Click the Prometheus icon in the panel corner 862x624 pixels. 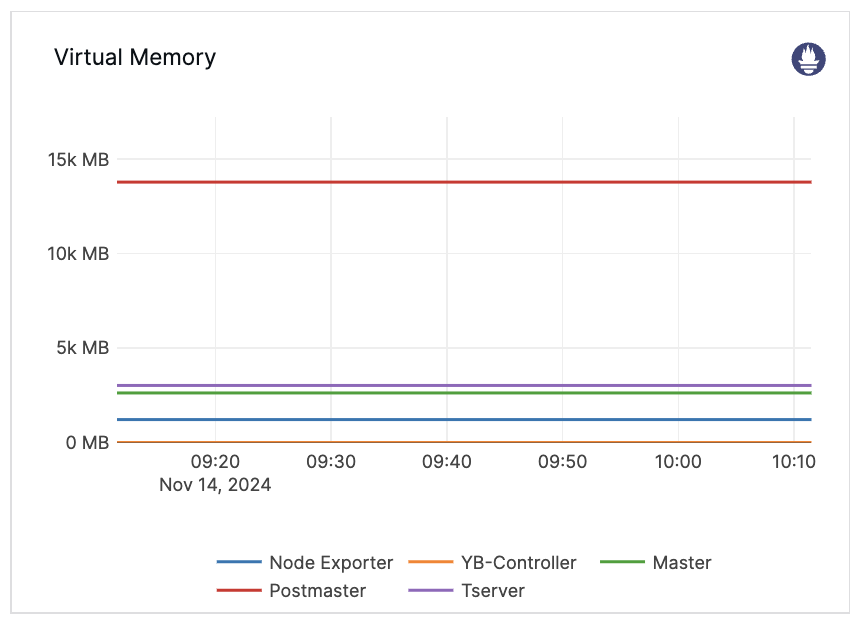[809, 59]
